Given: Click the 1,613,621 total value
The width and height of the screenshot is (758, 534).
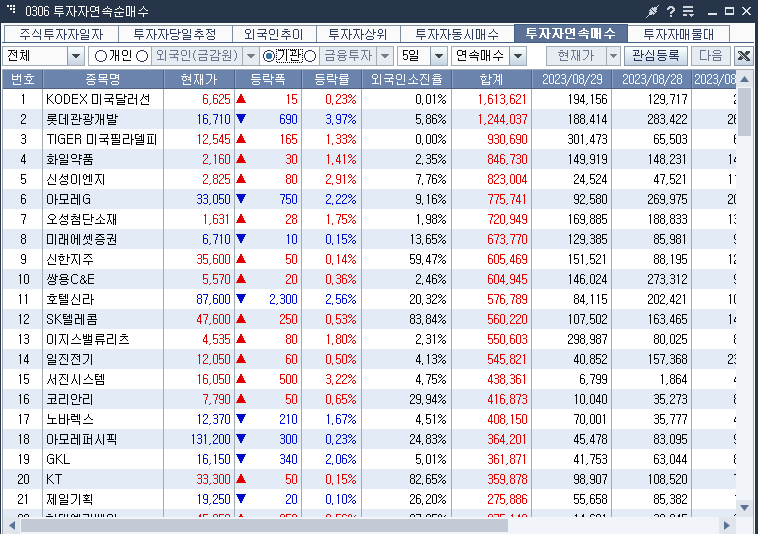Looking at the screenshot, I should 502,100.
